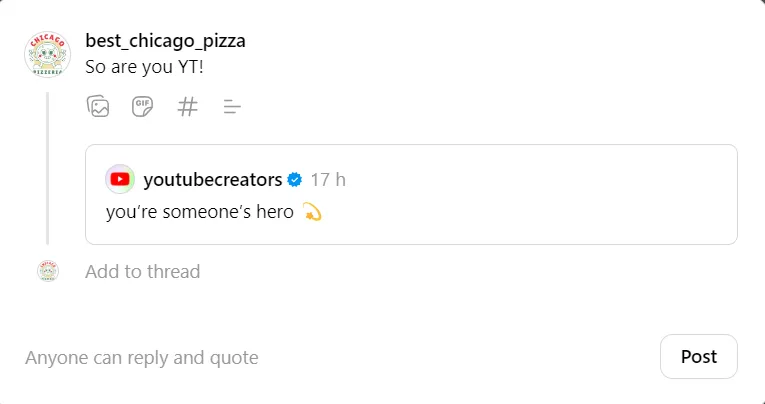The image size is (765, 404).
Task: Click into the 'So are you YT!' text
Action: click(145, 67)
